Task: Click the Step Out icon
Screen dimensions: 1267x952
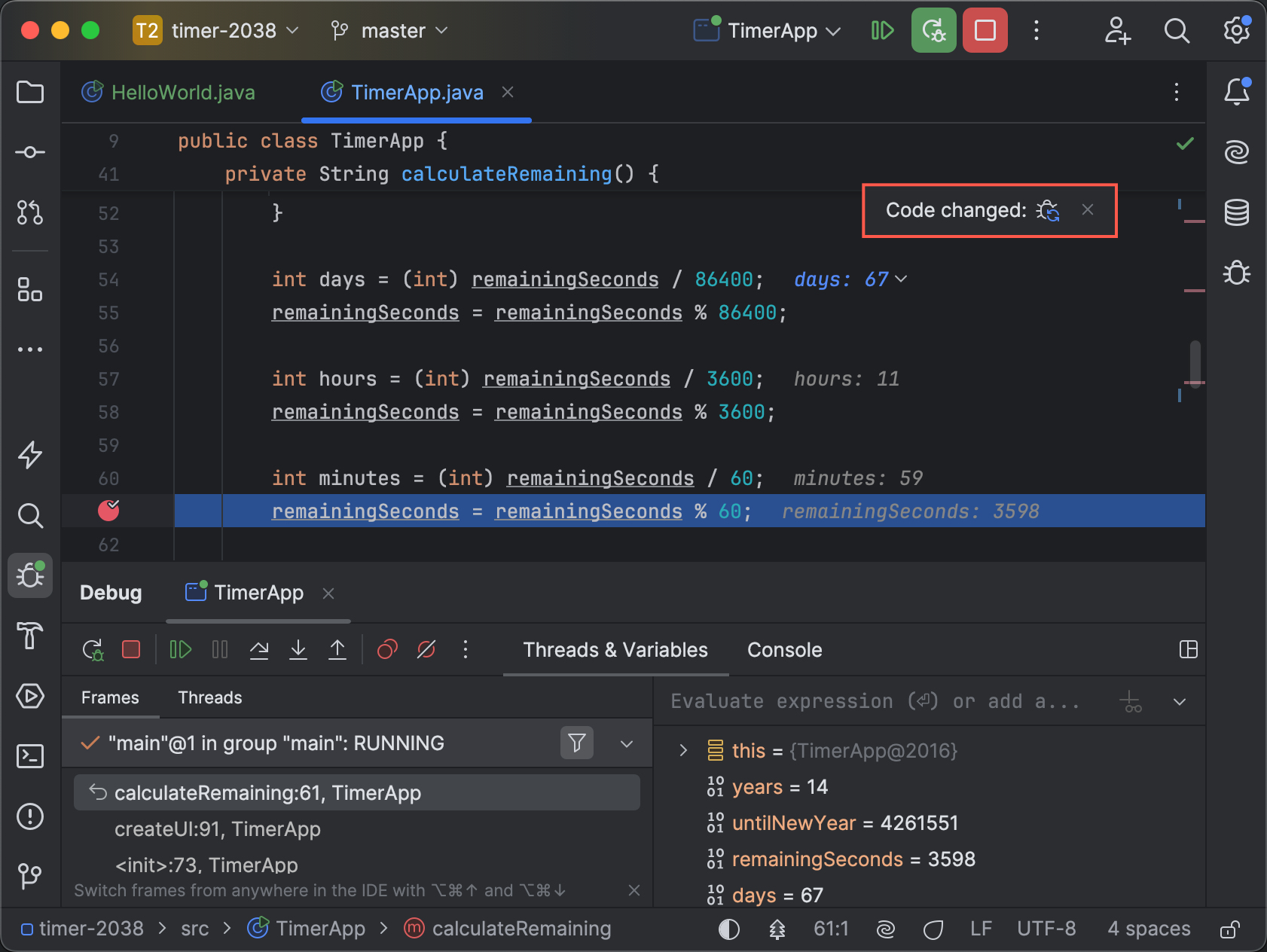Action: click(x=337, y=649)
